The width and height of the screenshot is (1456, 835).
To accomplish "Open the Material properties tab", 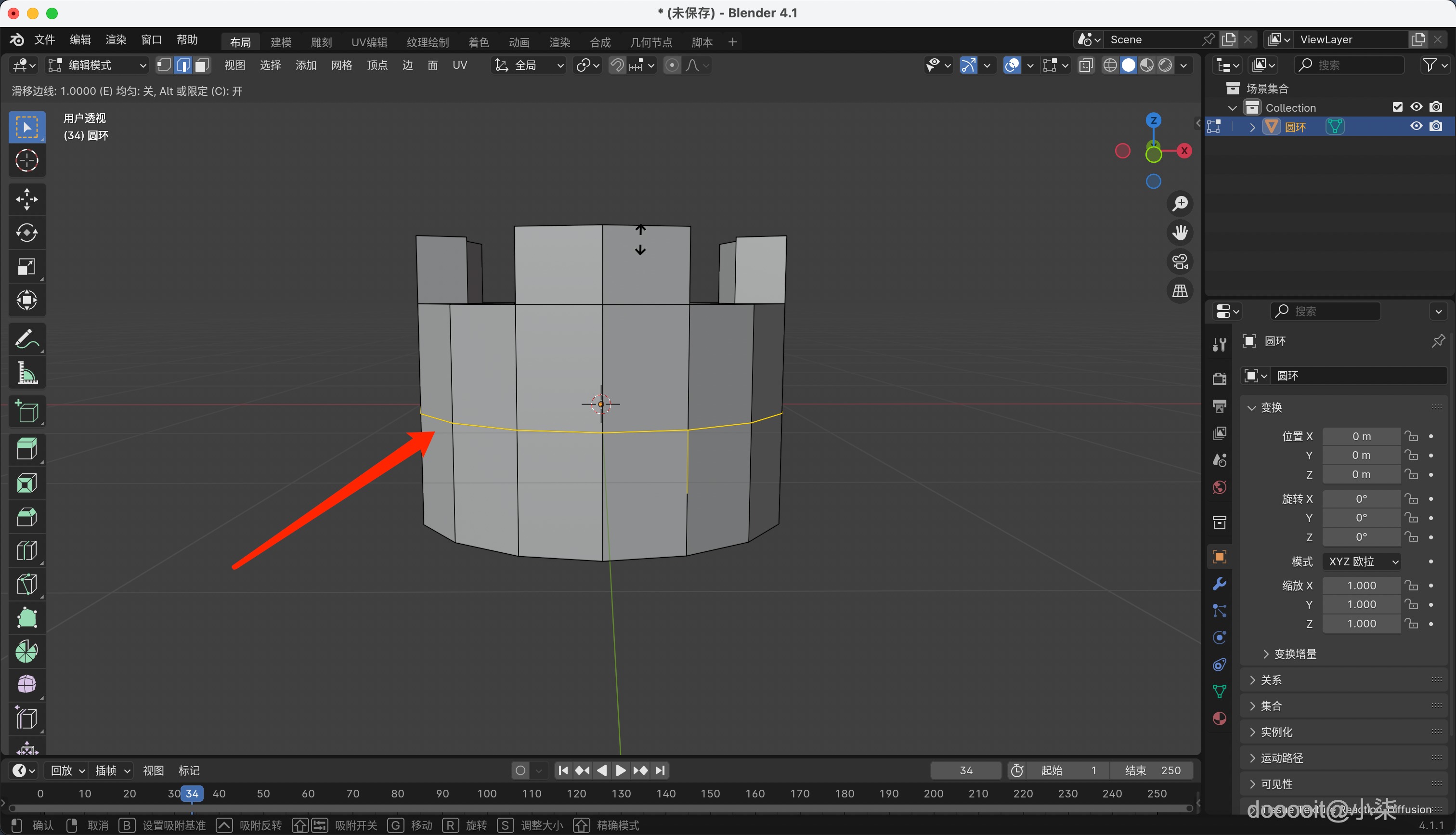I will (1219, 718).
